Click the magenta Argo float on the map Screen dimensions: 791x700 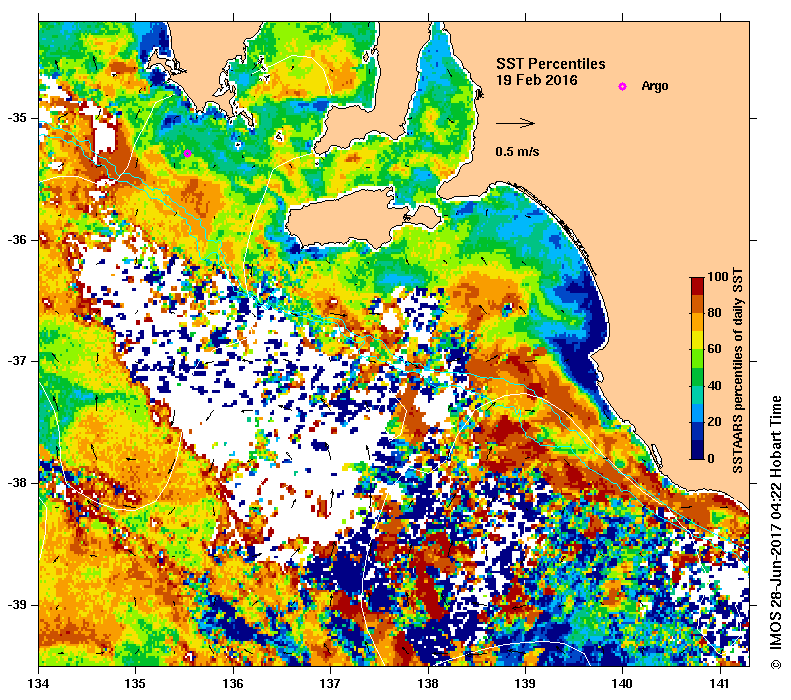pyautogui.click(x=187, y=153)
